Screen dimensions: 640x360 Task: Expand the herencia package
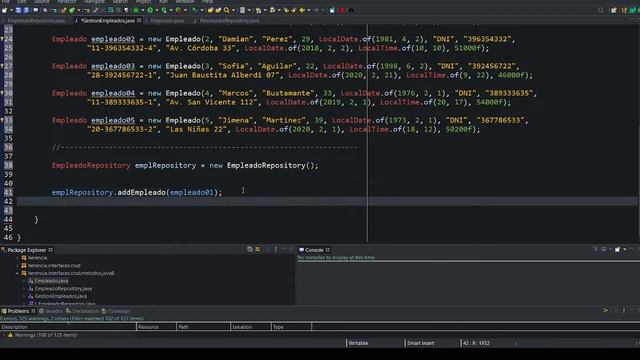coord(18,258)
